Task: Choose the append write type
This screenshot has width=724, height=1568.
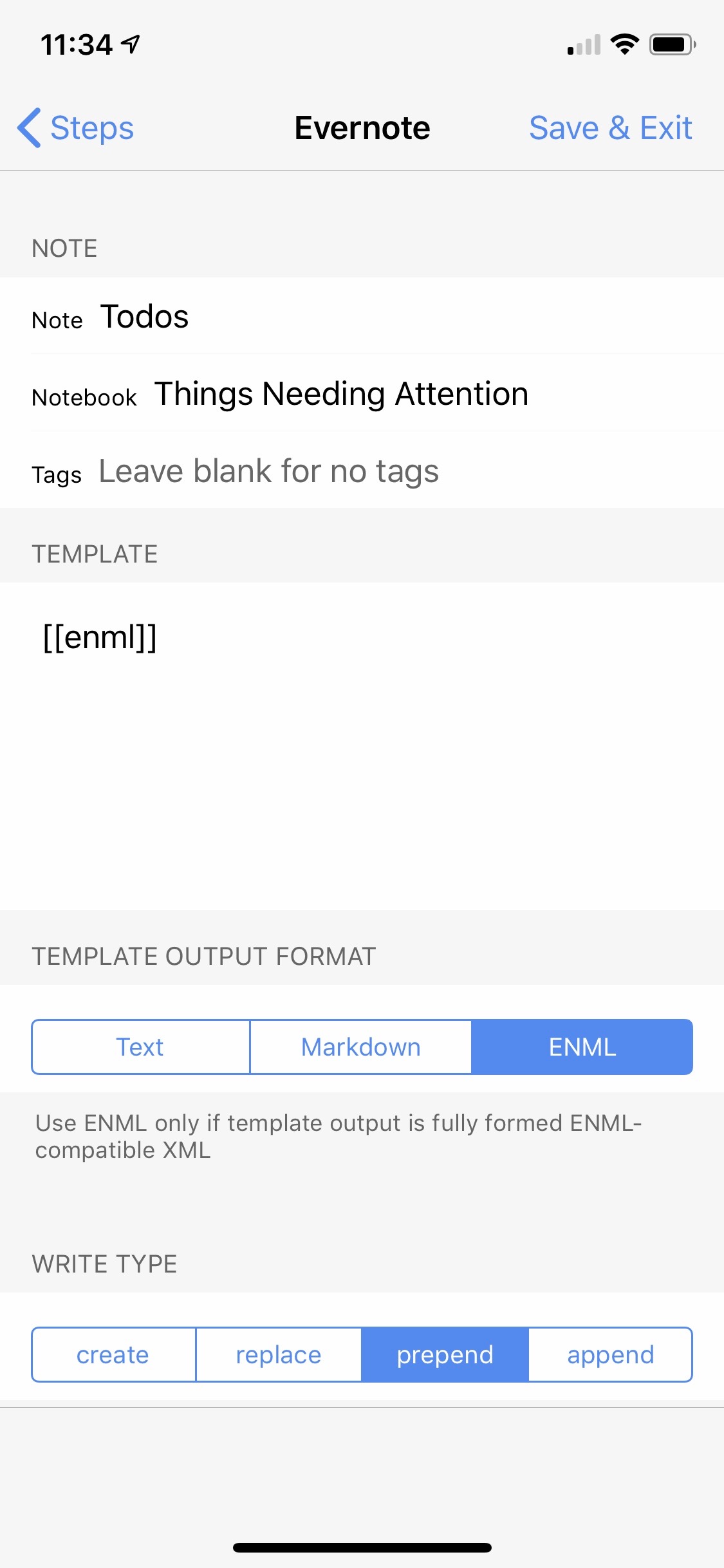Action: pos(610,1354)
